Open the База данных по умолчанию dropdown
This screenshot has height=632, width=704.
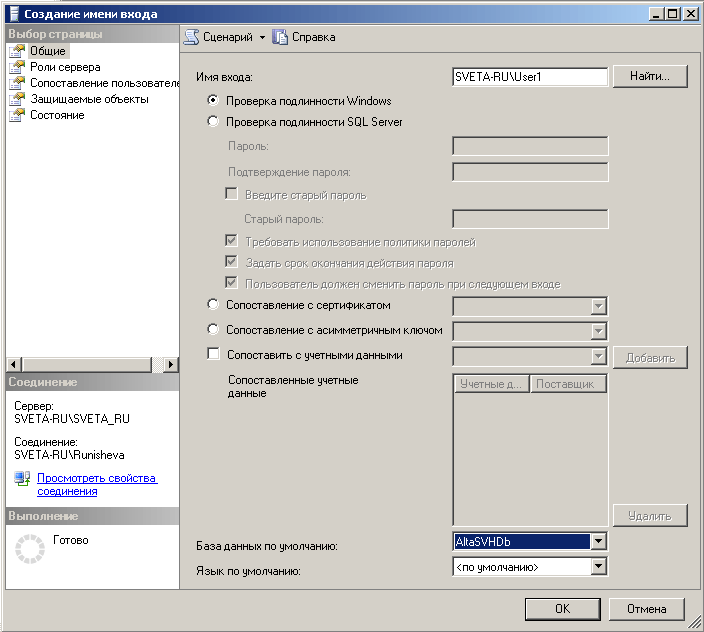(598, 542)
